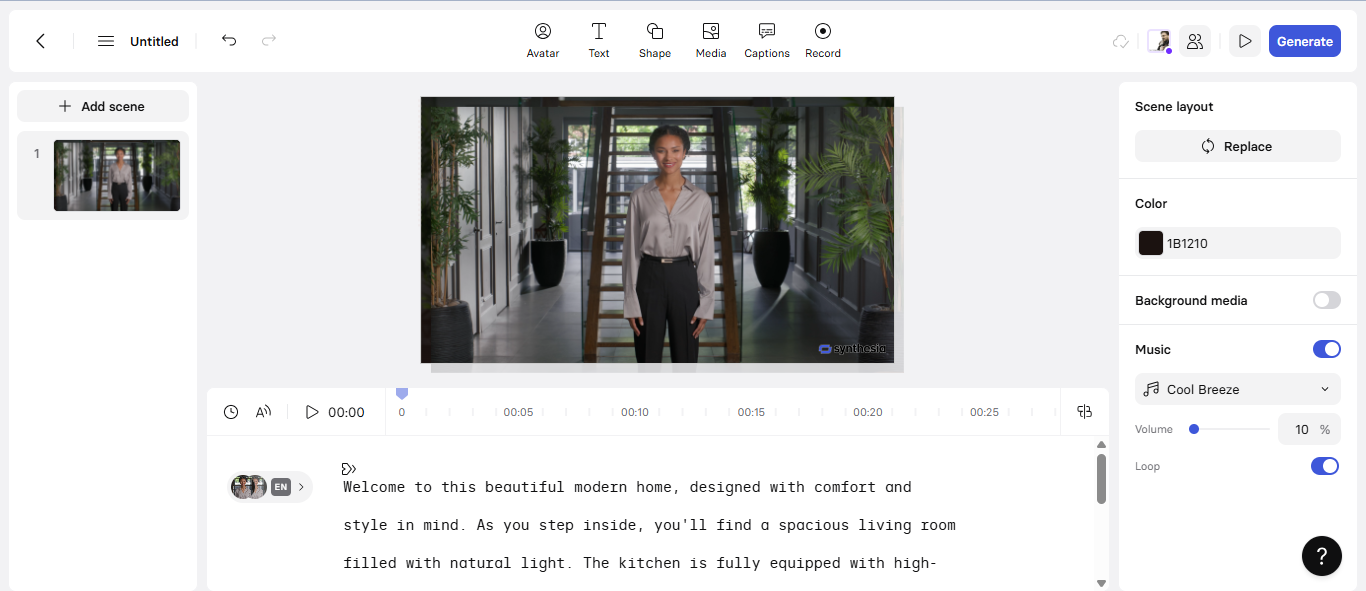Add a new scene
1366x591 pixels.
click(x=103, y=106)
